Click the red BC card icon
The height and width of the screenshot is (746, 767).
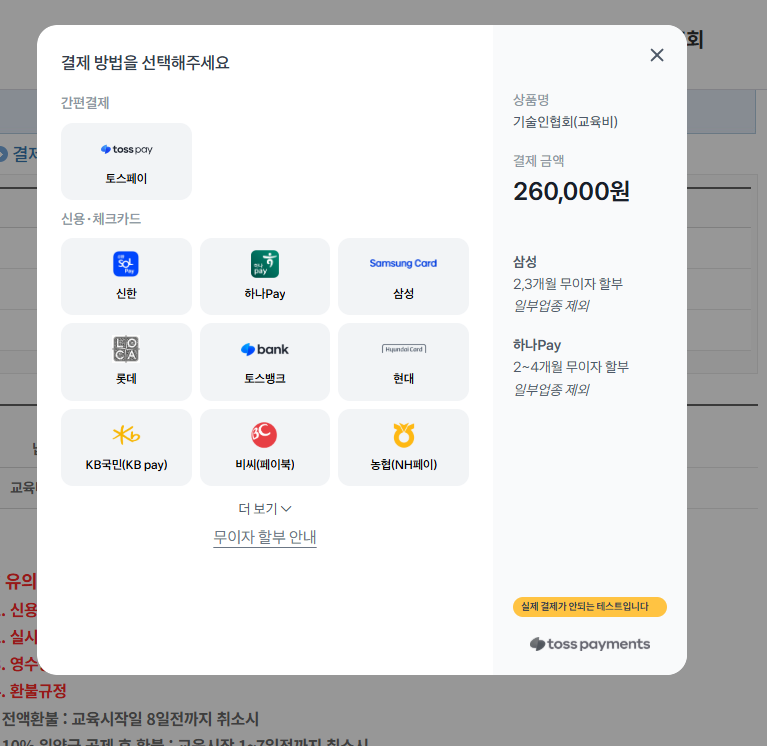264,434
